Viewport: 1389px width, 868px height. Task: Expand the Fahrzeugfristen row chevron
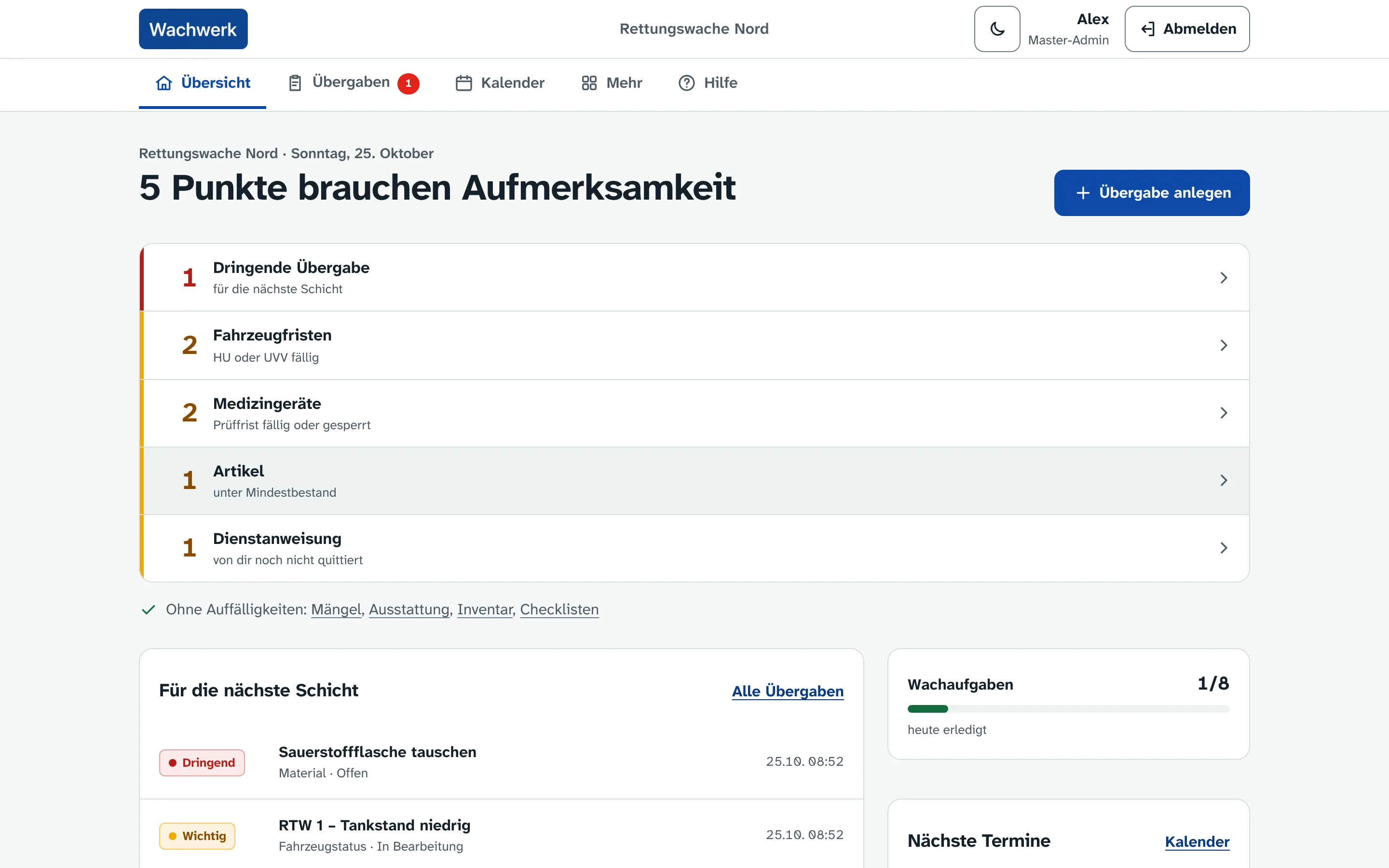1224,345
